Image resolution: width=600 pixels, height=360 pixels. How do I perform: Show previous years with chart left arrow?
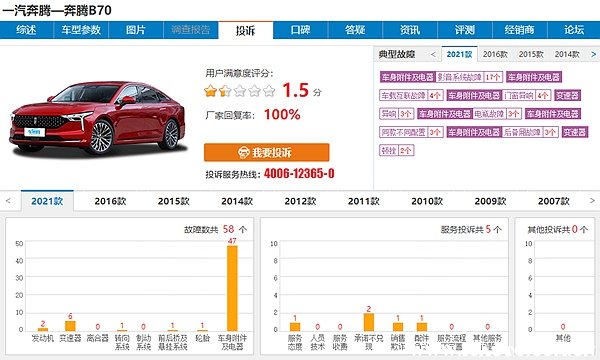click(8, 200)
